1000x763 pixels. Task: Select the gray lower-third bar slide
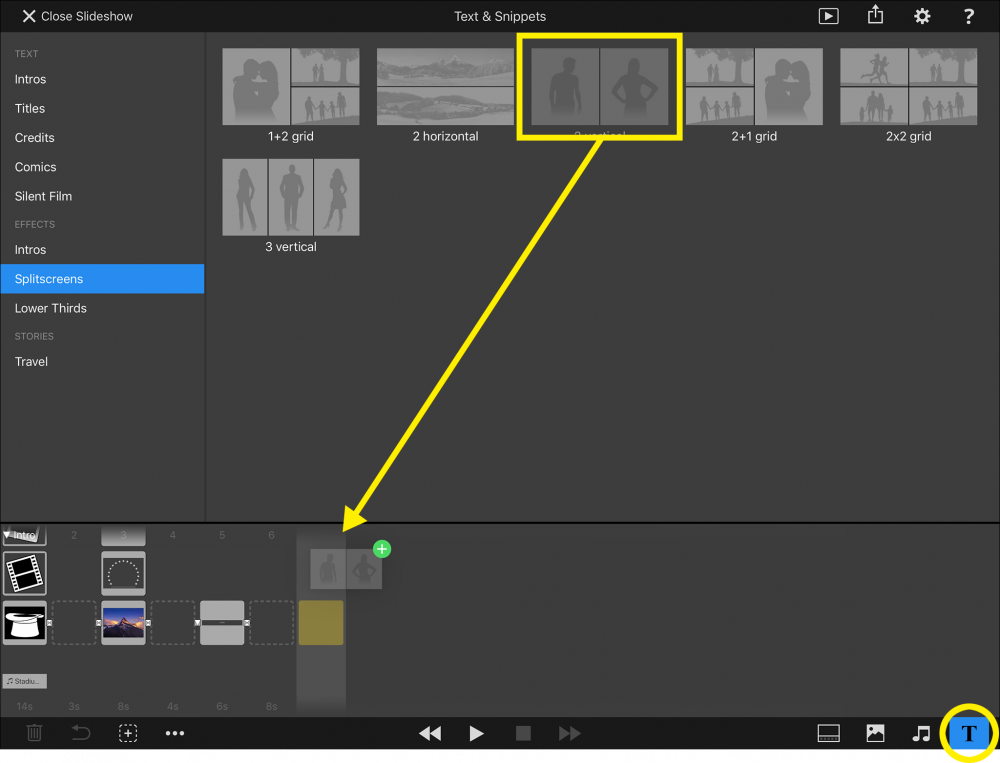pos(222,623)
